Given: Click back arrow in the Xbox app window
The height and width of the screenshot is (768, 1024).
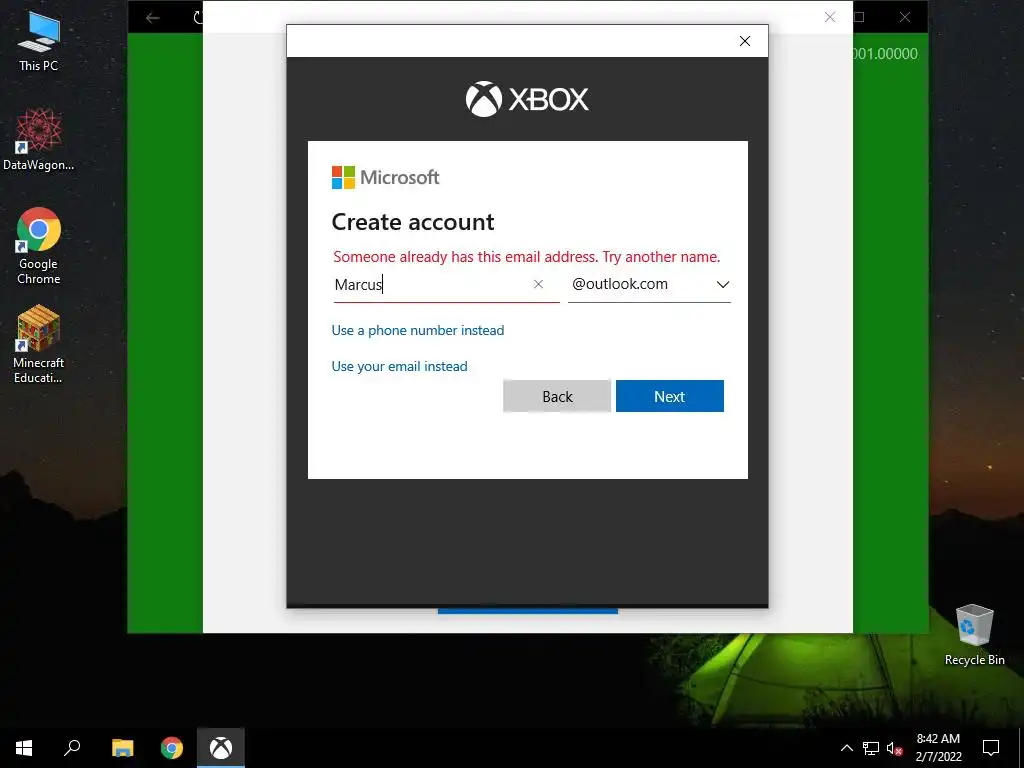Looking at the screenshot, I should [x=153, y=18].
